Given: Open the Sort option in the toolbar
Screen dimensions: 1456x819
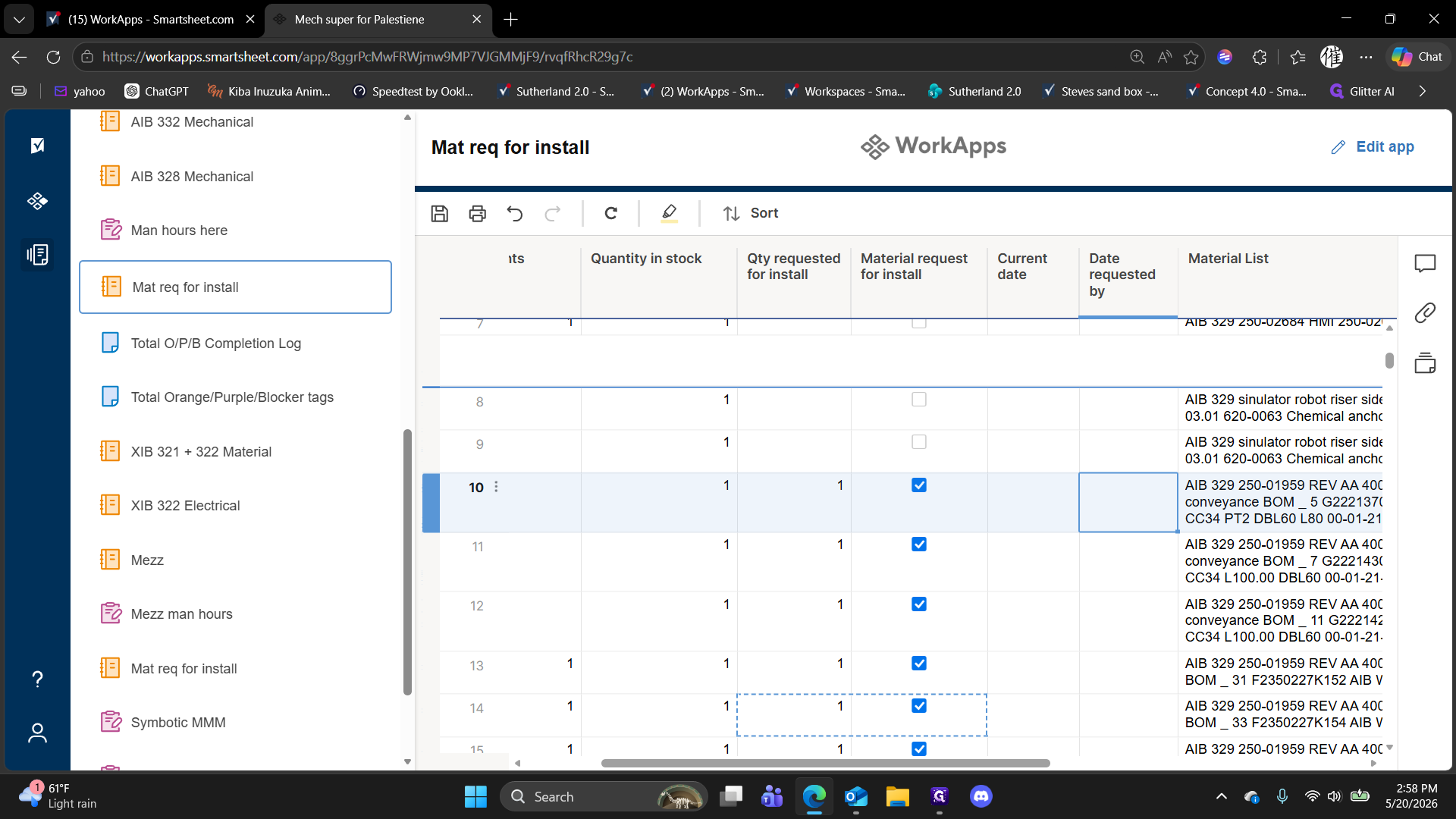Looking at the screenshot, I should 750,213.
